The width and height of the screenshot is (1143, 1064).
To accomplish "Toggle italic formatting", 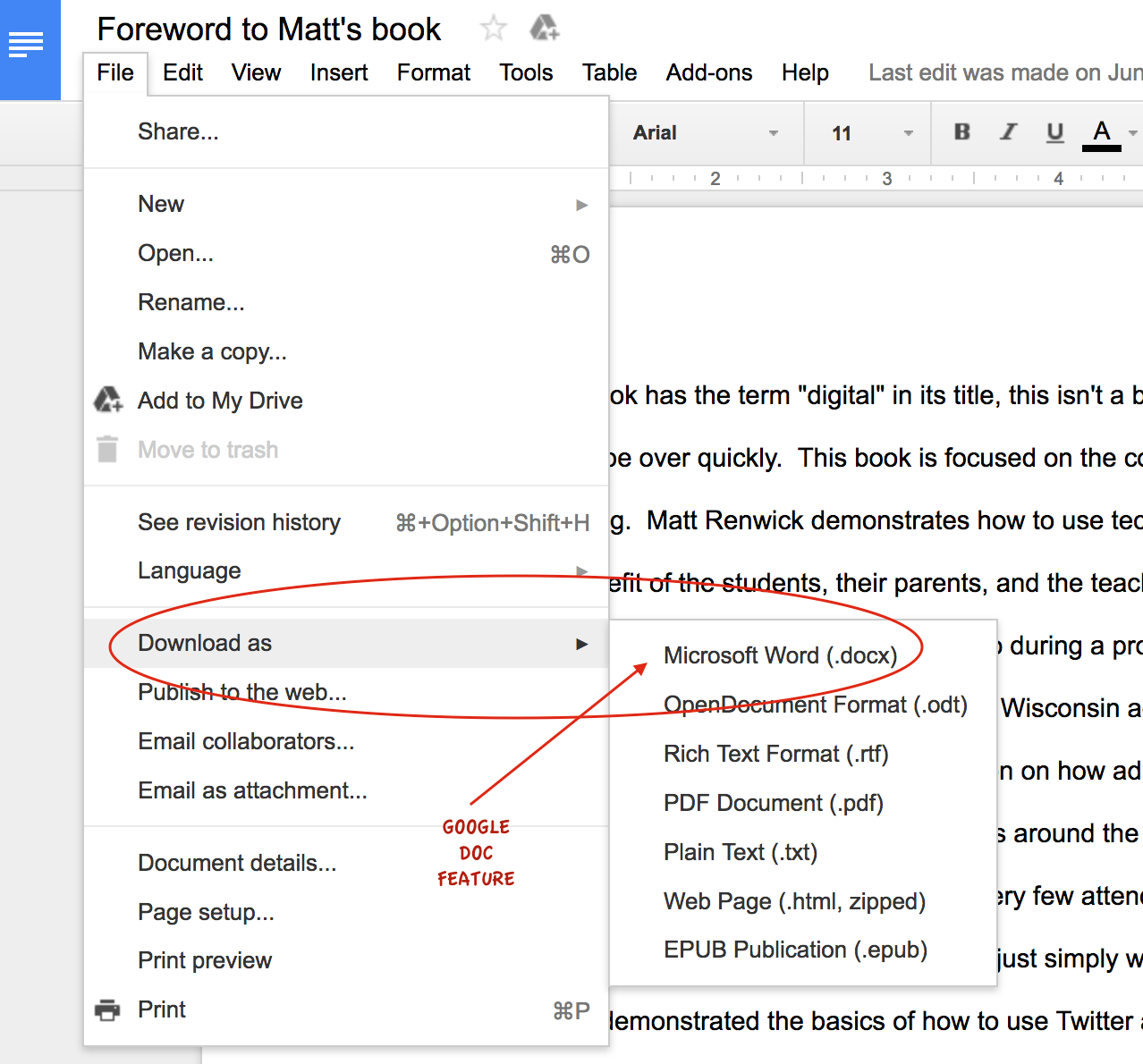I will pyautogui.click(x=1008, y=132).
